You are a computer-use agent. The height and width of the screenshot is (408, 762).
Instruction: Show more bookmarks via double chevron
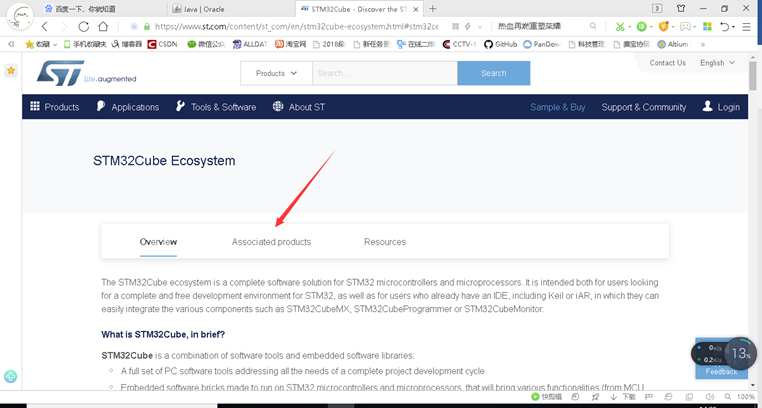click(x=702, y=44)
